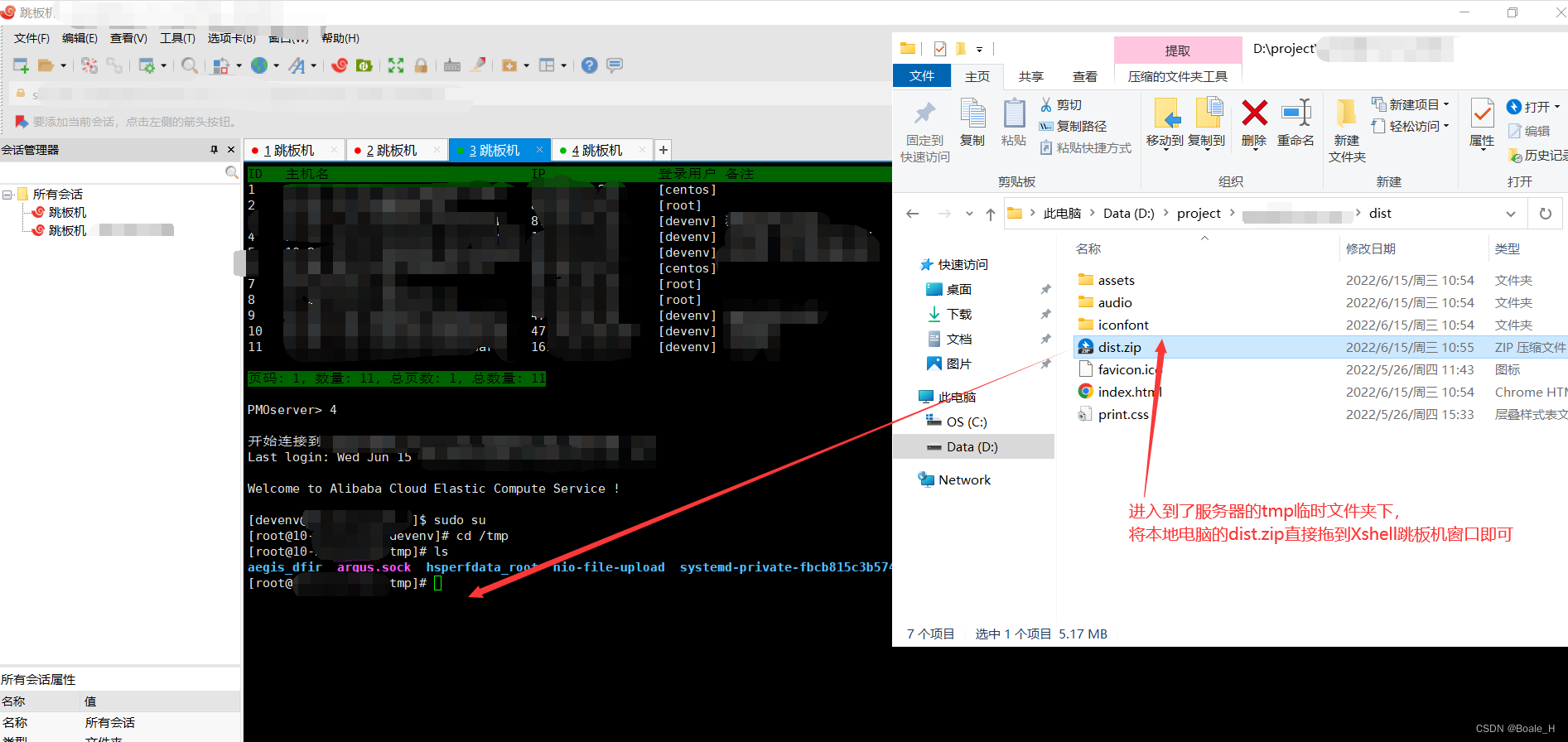This screenshot has width=1568, height=742.
Task: Click 复制路径 (Copy path) in Explorer ribbon
Action: point(1073,126)
